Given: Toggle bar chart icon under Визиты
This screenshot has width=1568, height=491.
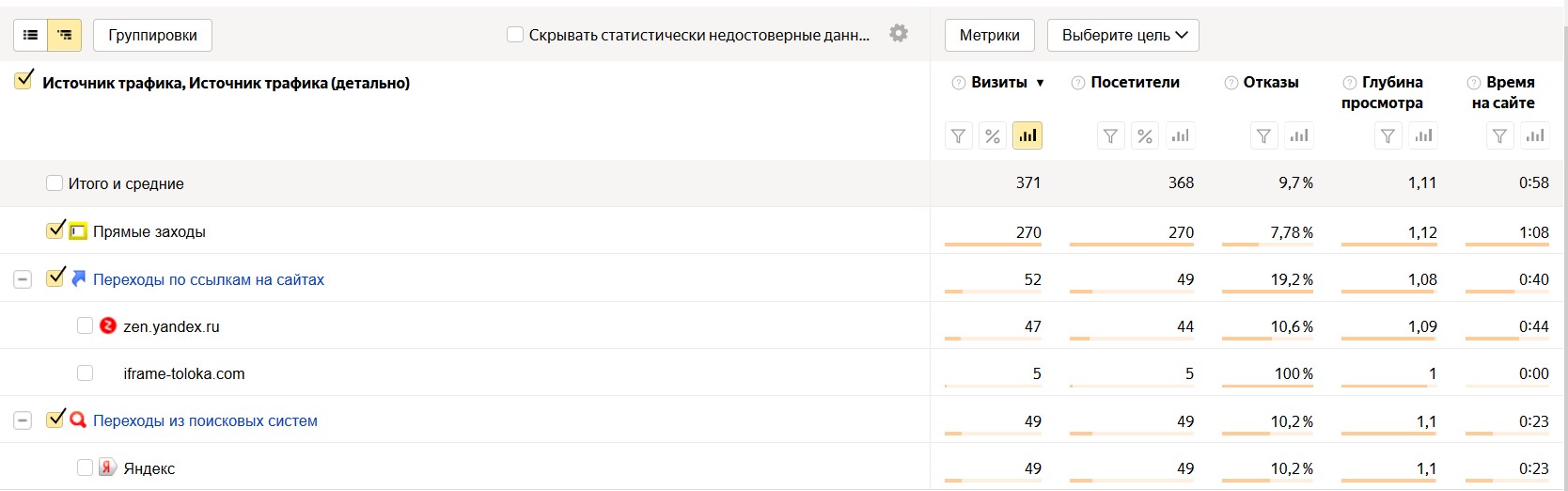Looking at the screenshot, I should tap(1027, 136).
